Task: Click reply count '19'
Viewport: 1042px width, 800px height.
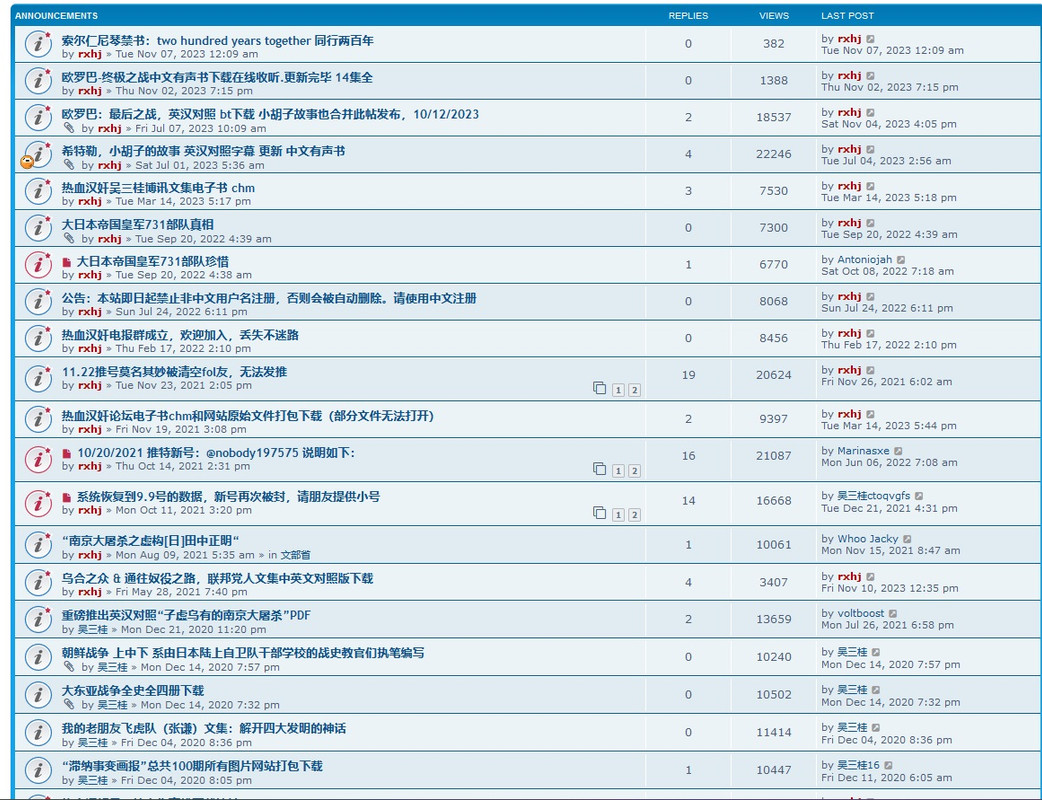Action: 688,375
